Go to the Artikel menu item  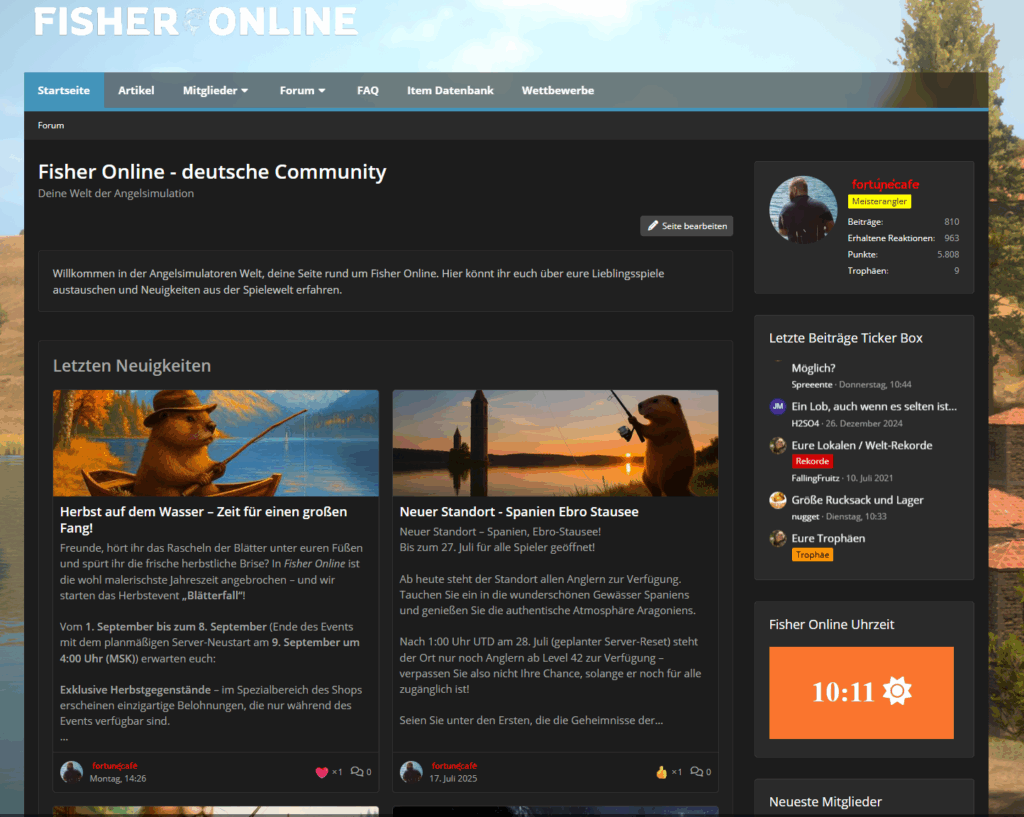pos(136,90)
